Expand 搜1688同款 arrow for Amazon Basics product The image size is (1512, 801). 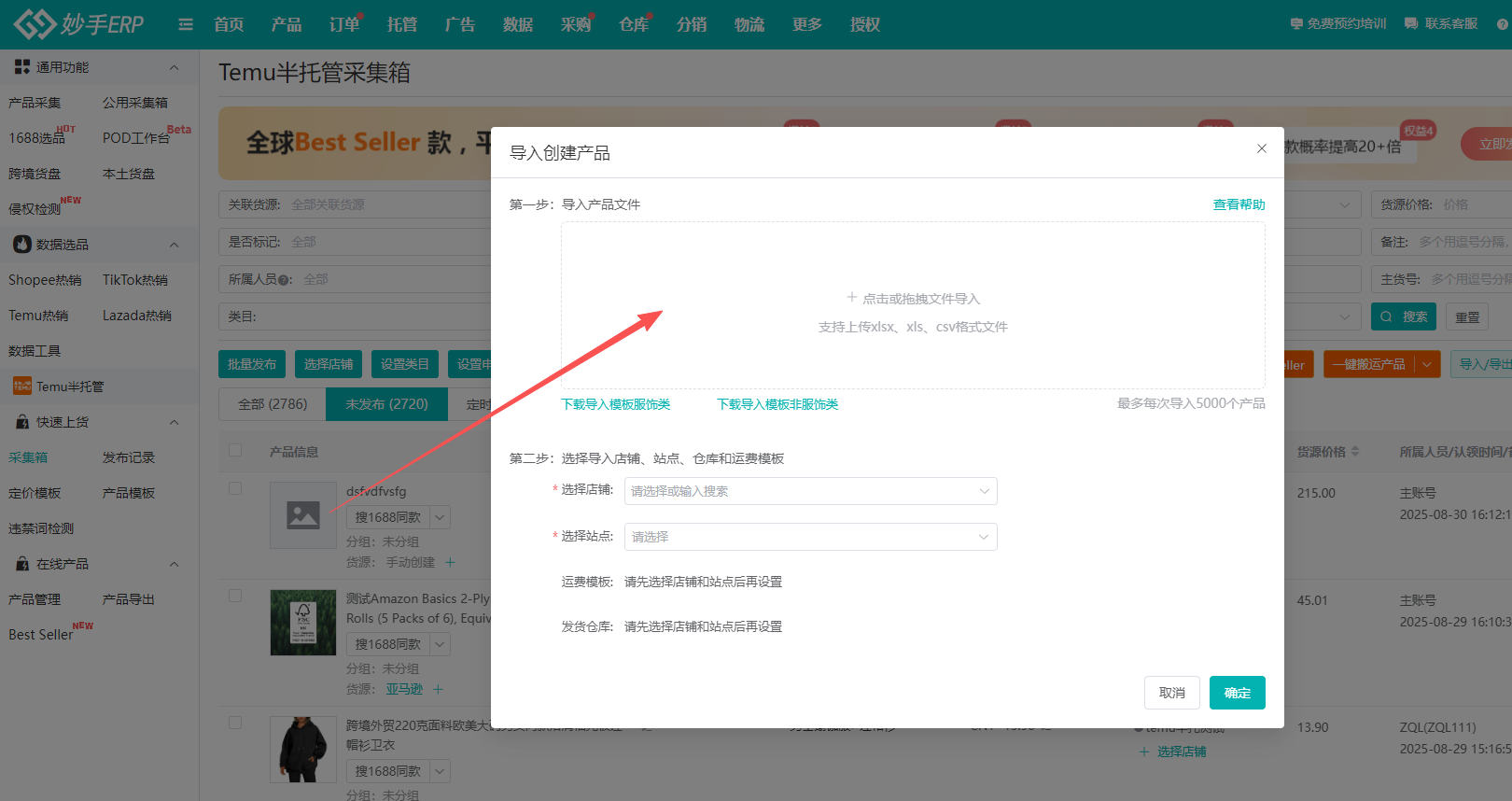point(440,644)
